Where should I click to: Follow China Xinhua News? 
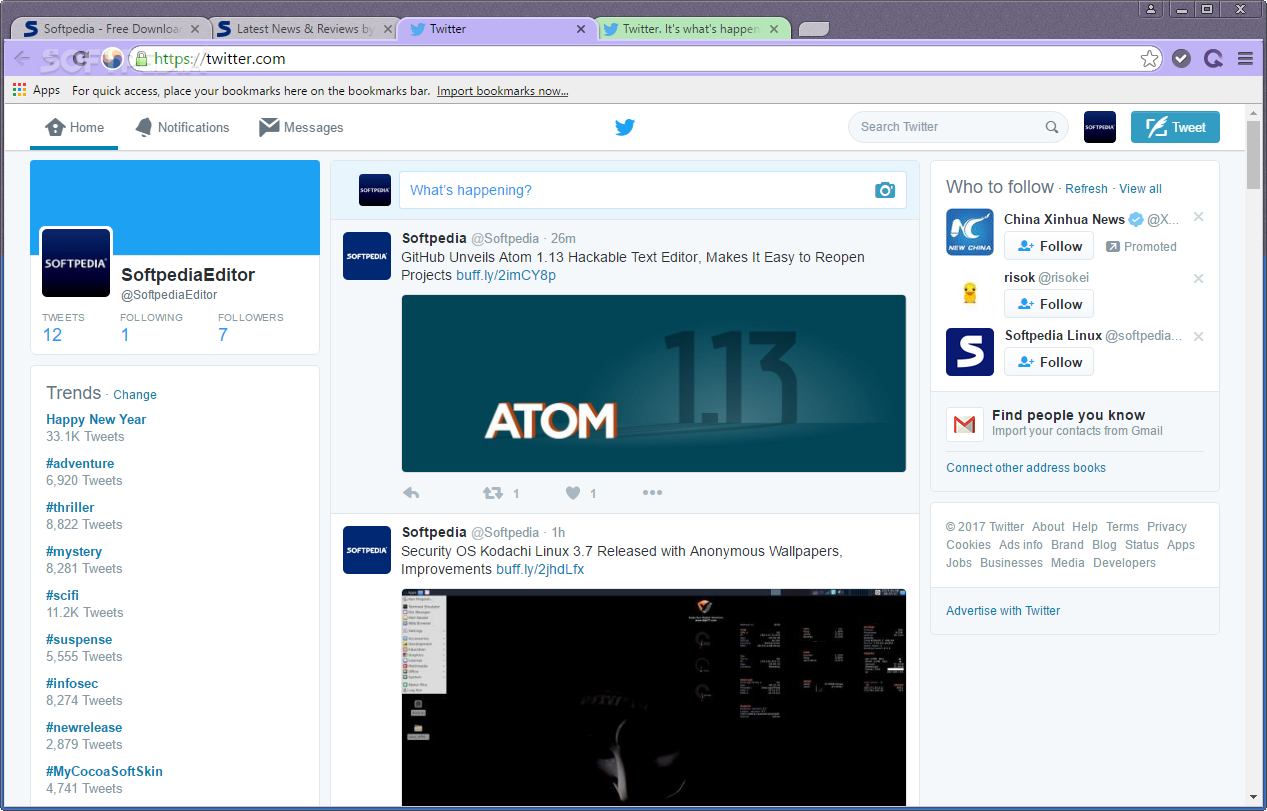point(1049,246)
